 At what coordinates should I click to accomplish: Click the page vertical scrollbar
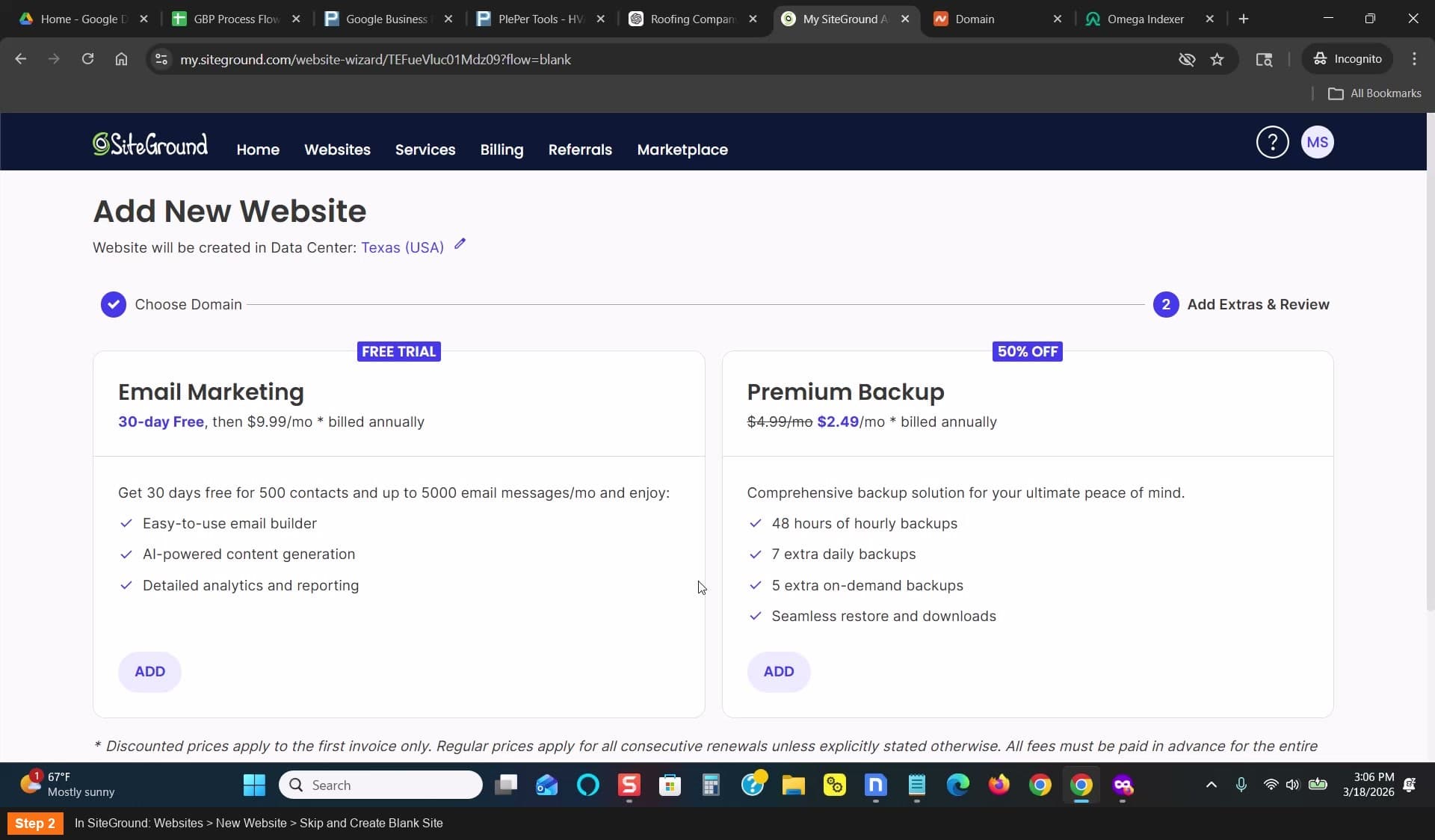click(1431, 362)
